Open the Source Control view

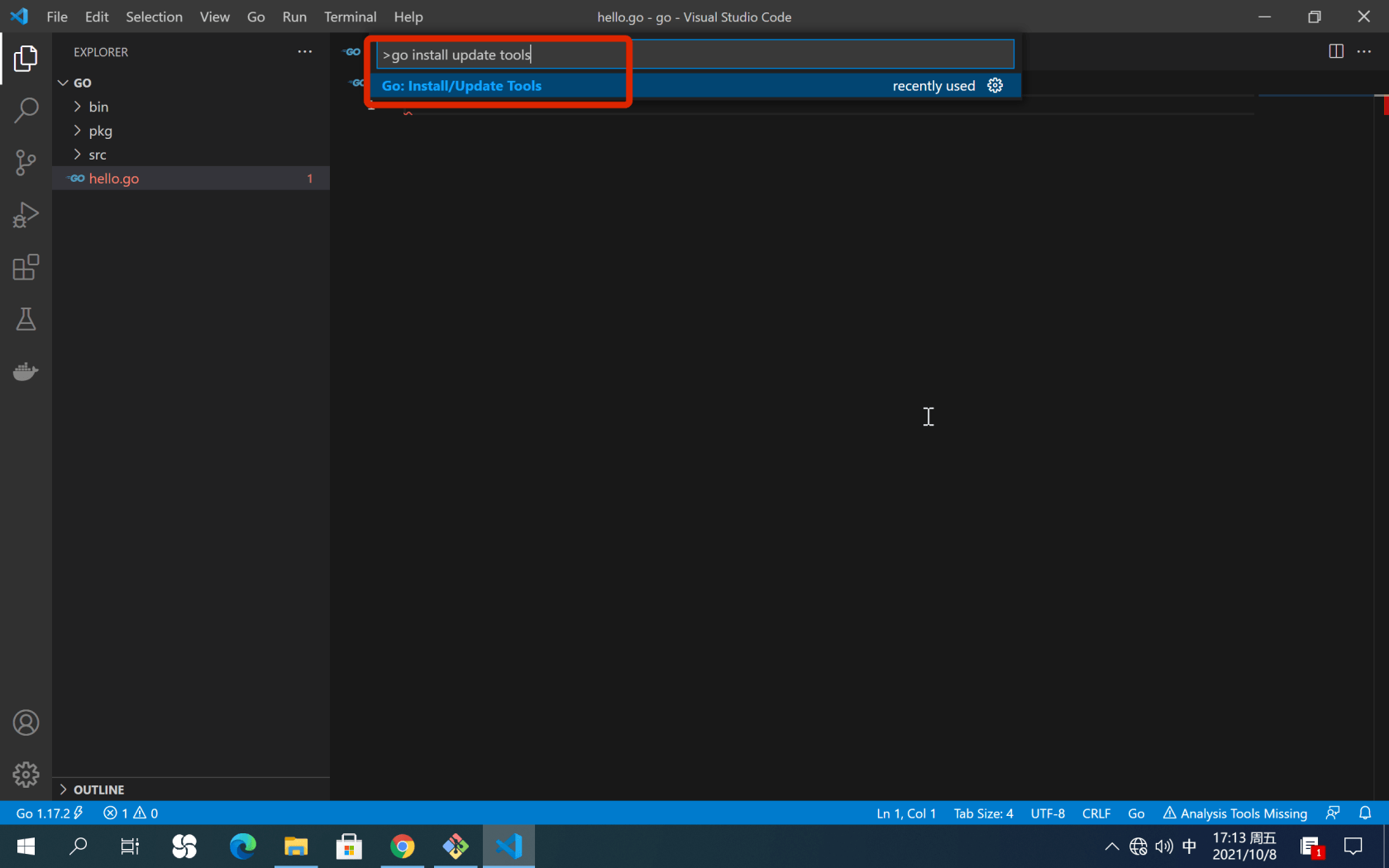pyautogui.click(x=26, y=162)
